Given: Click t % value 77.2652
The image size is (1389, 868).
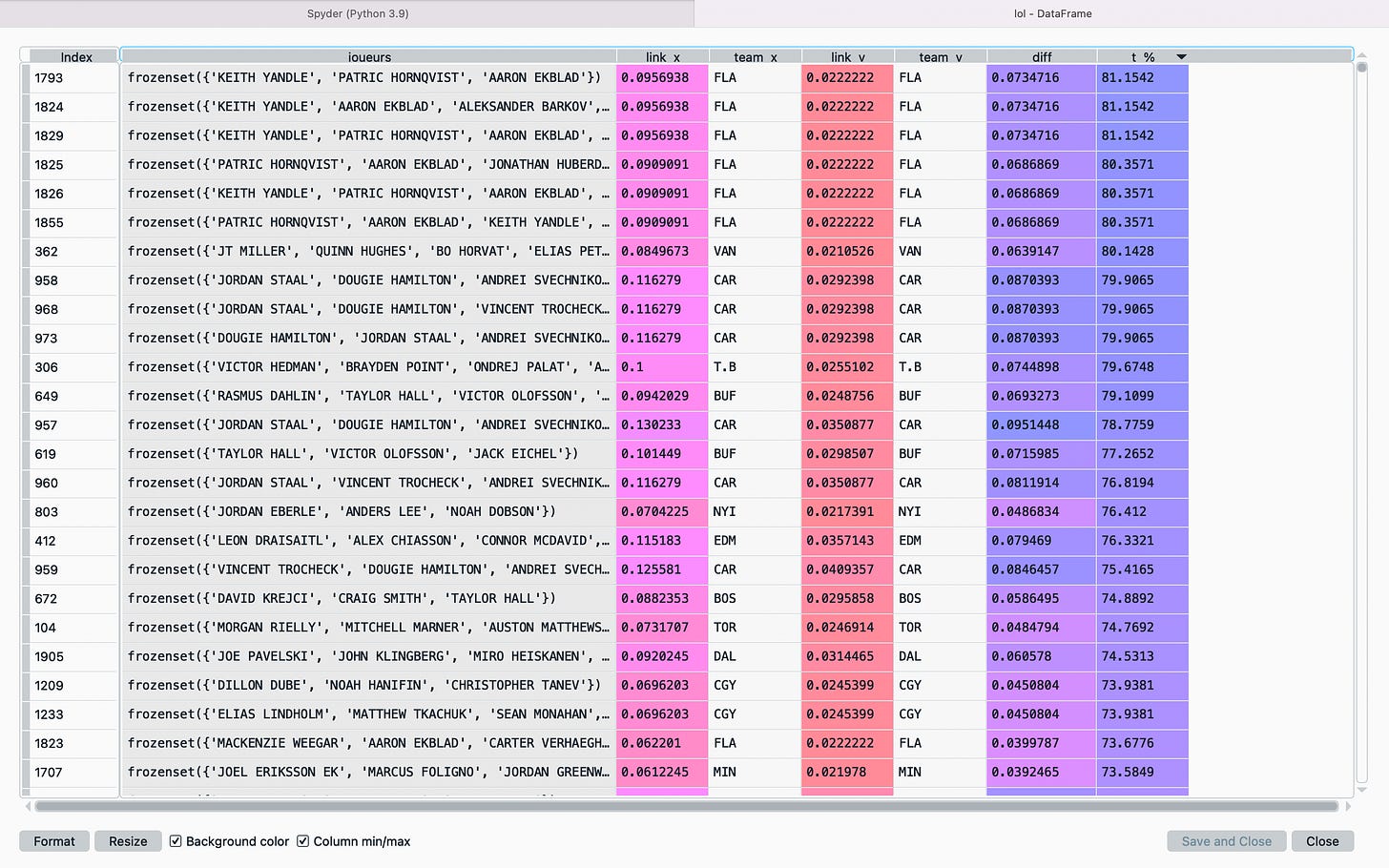Looking at the screenshot, I should coord(1143,454).
